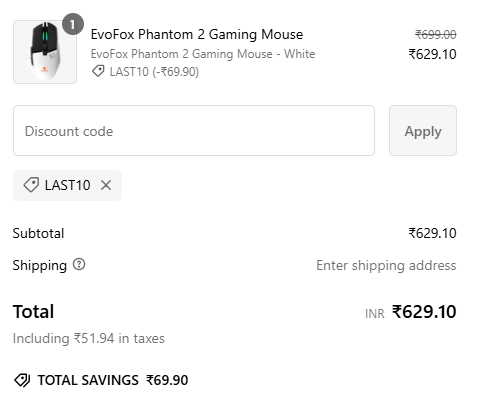Click the LAST10 applied code chip label
The height and width of the screenshot is (413, 500).
point(67,185)
